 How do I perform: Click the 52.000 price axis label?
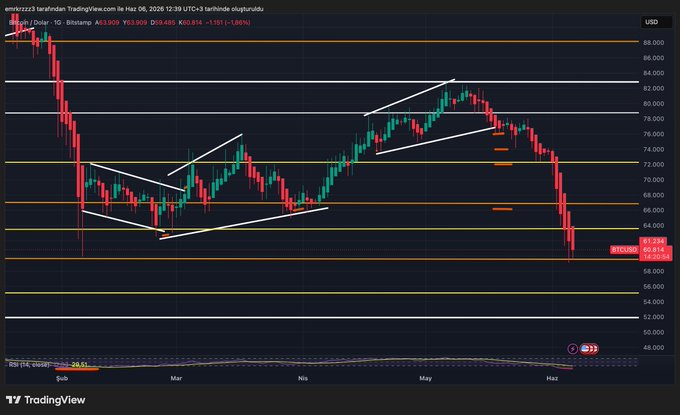(654, 317)
